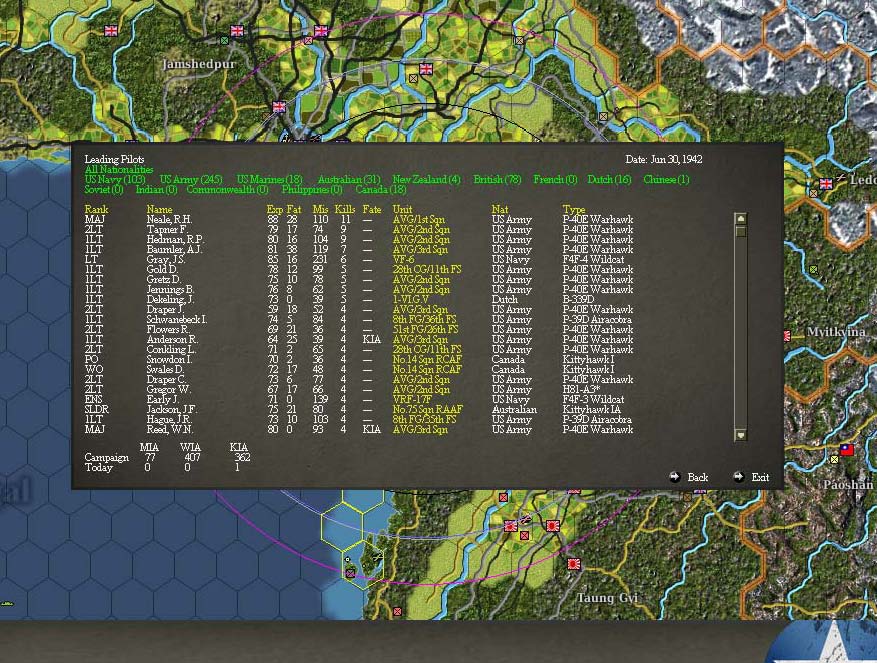Select pilot Reed, W.N.
The width and height of the screenshot is (877, 663).
pyautogui.click(x=169, y=430)
